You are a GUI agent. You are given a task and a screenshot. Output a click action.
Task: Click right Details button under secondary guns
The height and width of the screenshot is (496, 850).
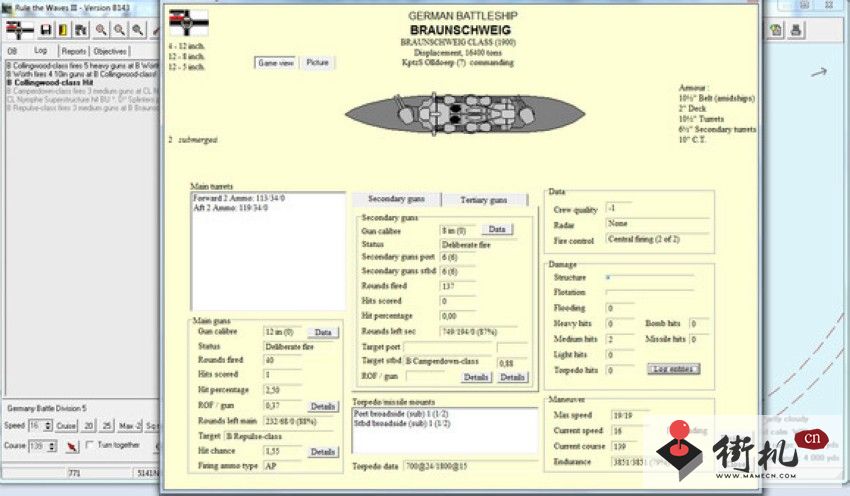pyautogui.click(x=512, y=377)
